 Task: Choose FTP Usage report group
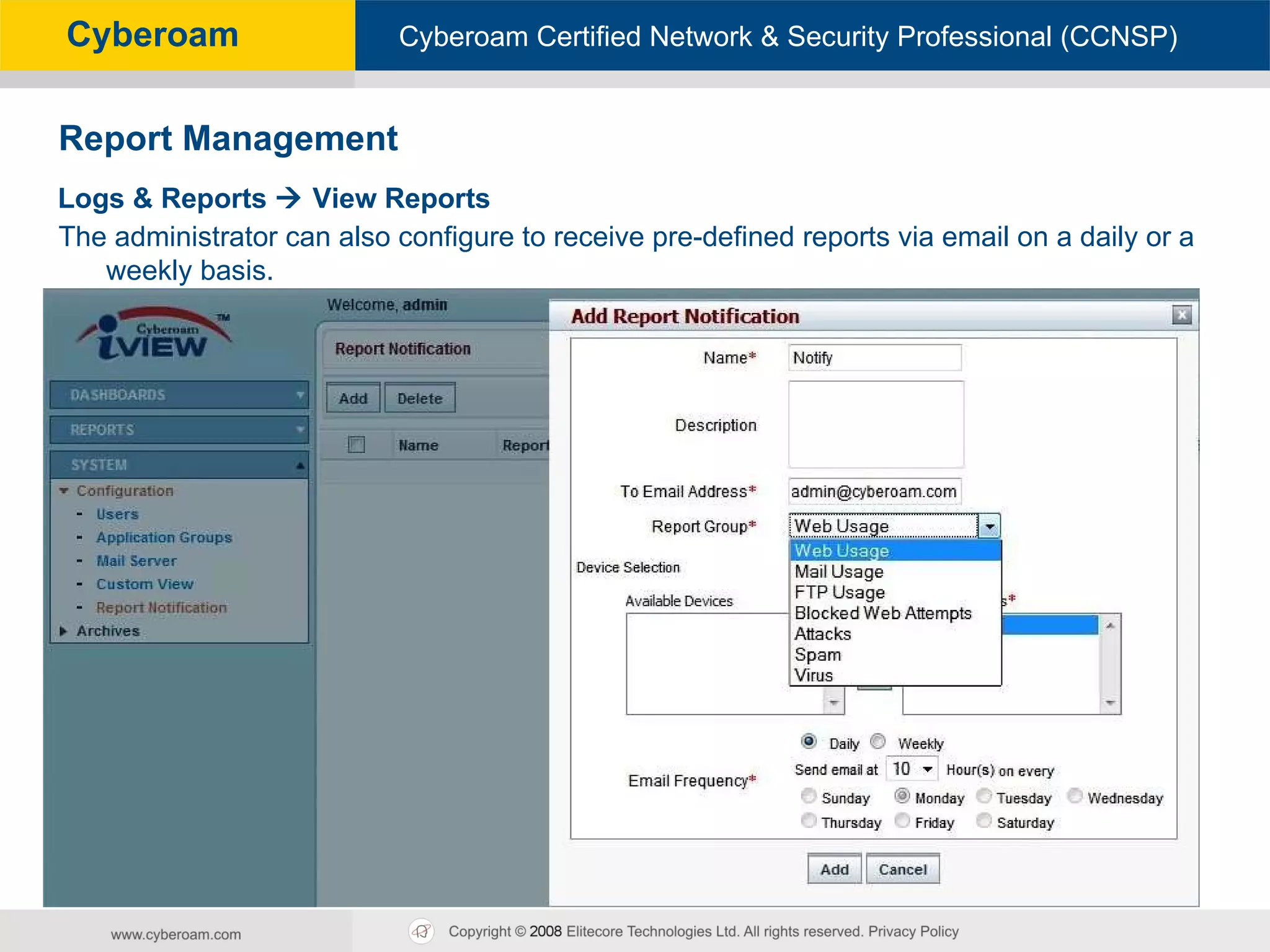pyautogui.click(x=895, y=593)
